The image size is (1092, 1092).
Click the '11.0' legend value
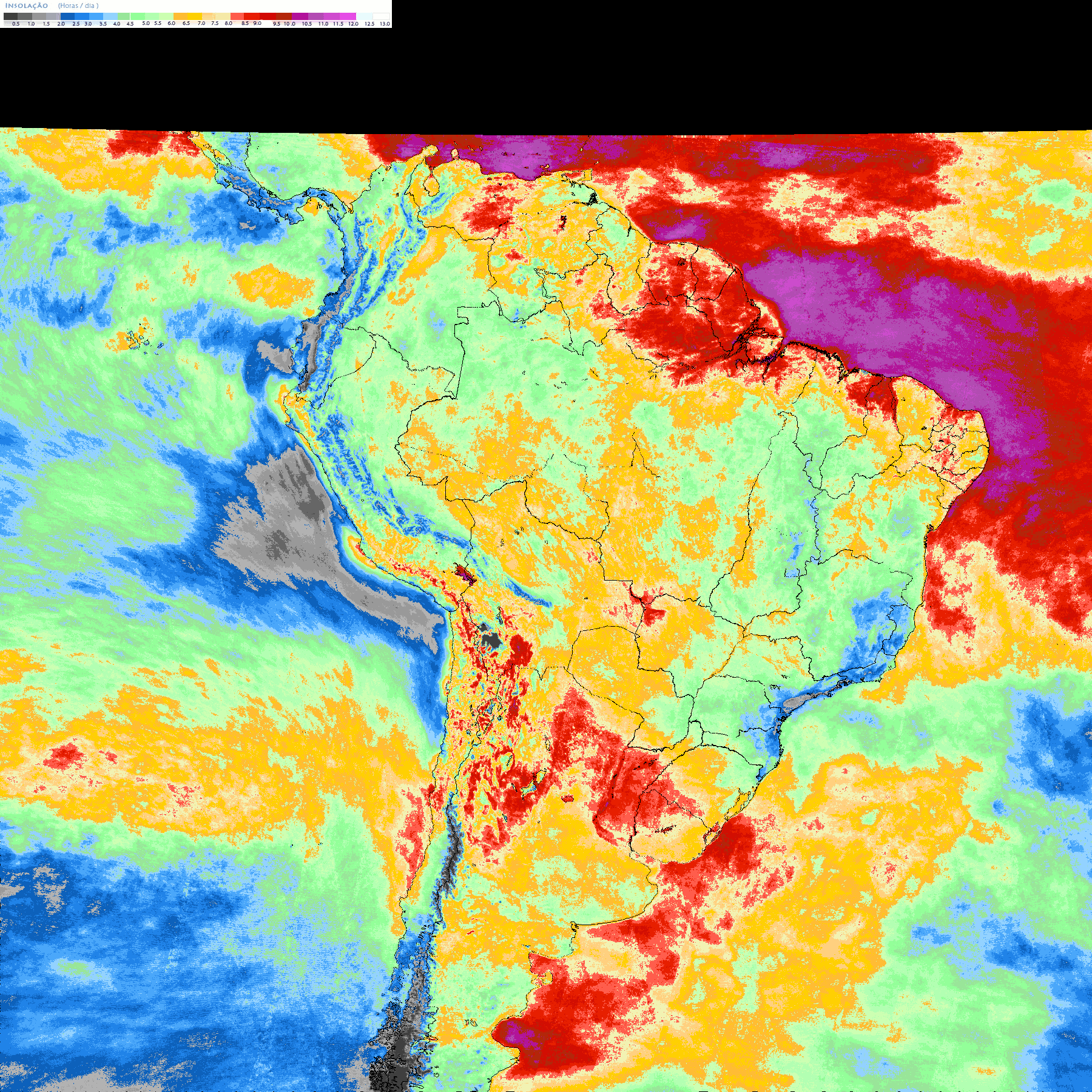(323, 24)
